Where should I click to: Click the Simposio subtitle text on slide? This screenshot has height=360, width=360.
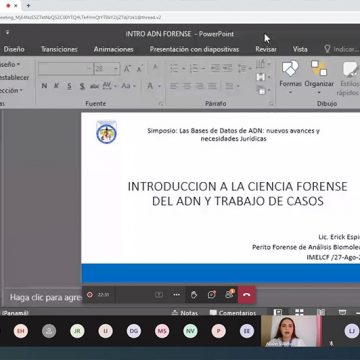pyautogui.click(x=233, y=135)
